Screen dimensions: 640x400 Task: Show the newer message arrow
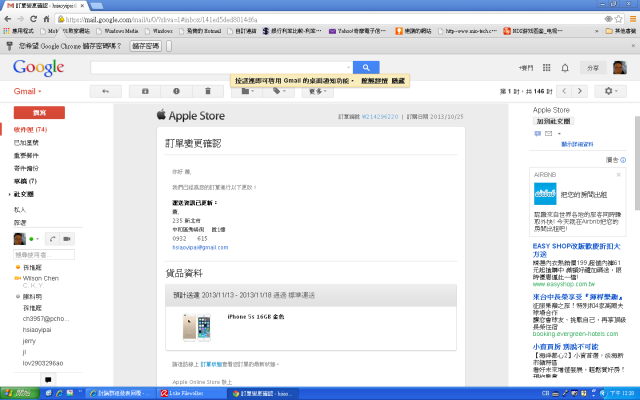(x=564, y=91)
